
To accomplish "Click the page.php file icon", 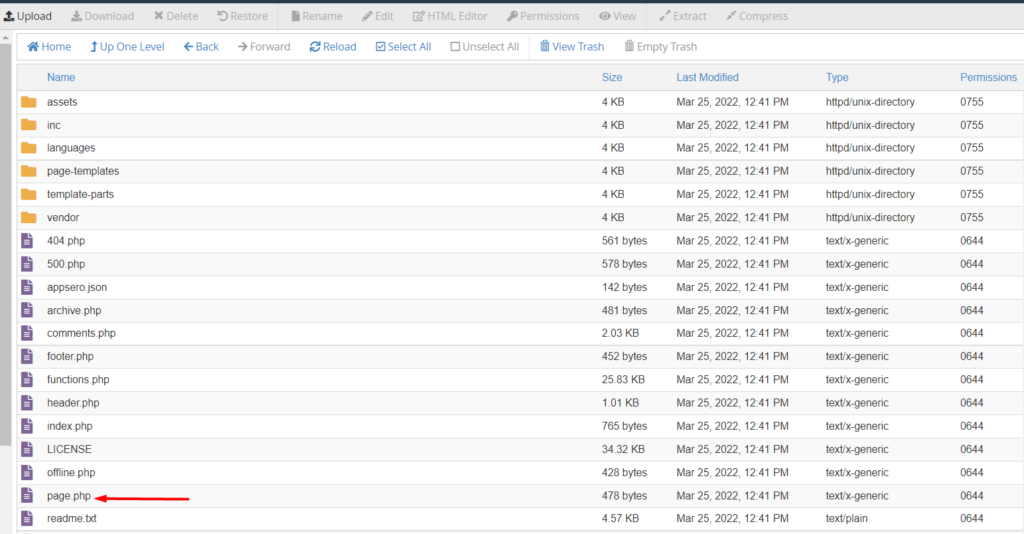I will [27, 495].
